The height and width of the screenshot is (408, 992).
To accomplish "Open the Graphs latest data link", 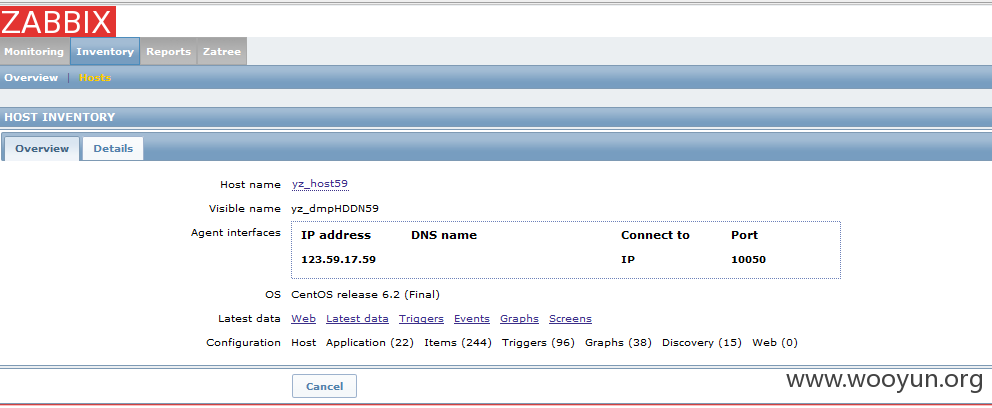I will coord(519,319).
